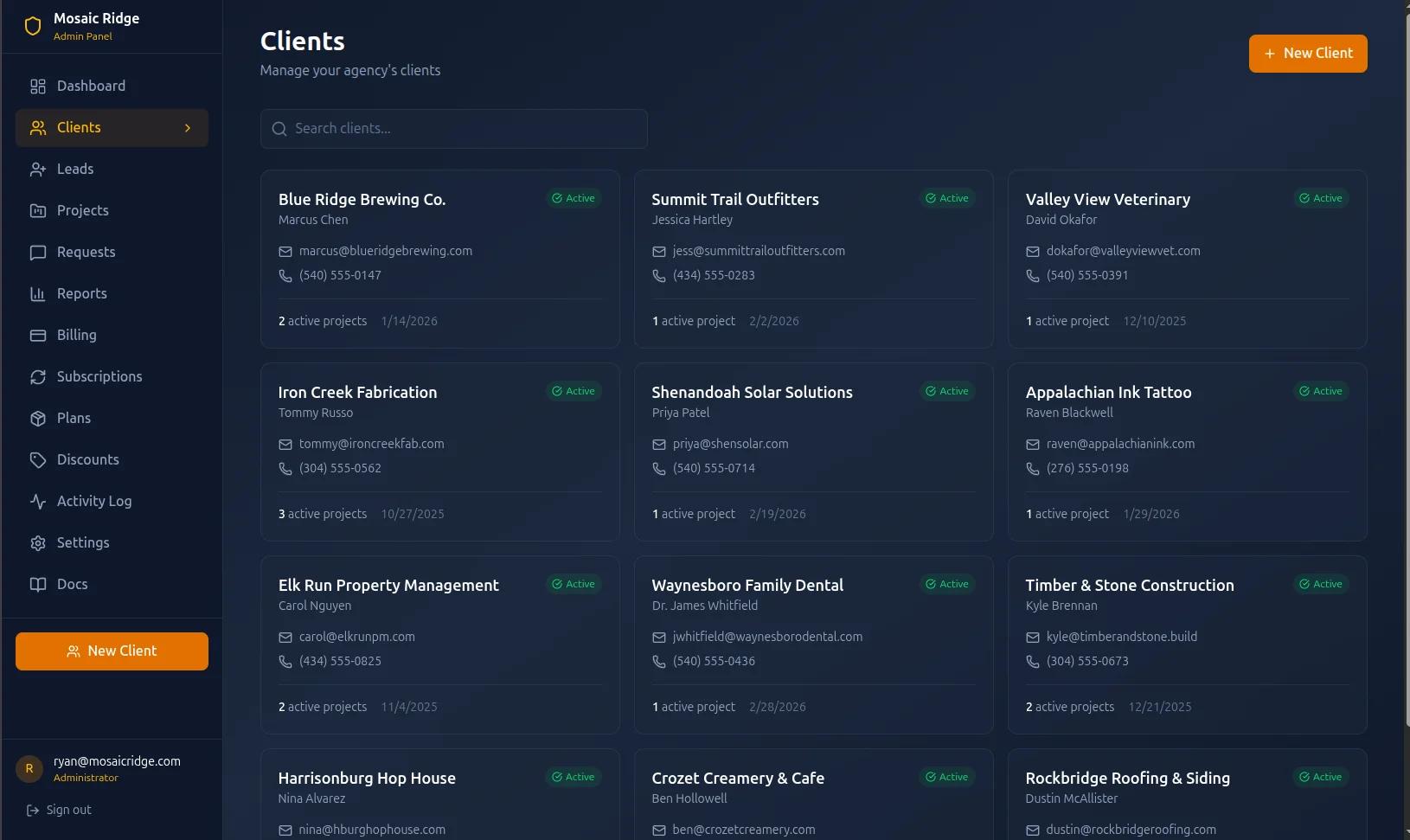Click the Discounts tag icon

pyautogui.click(x=37, y=459)
